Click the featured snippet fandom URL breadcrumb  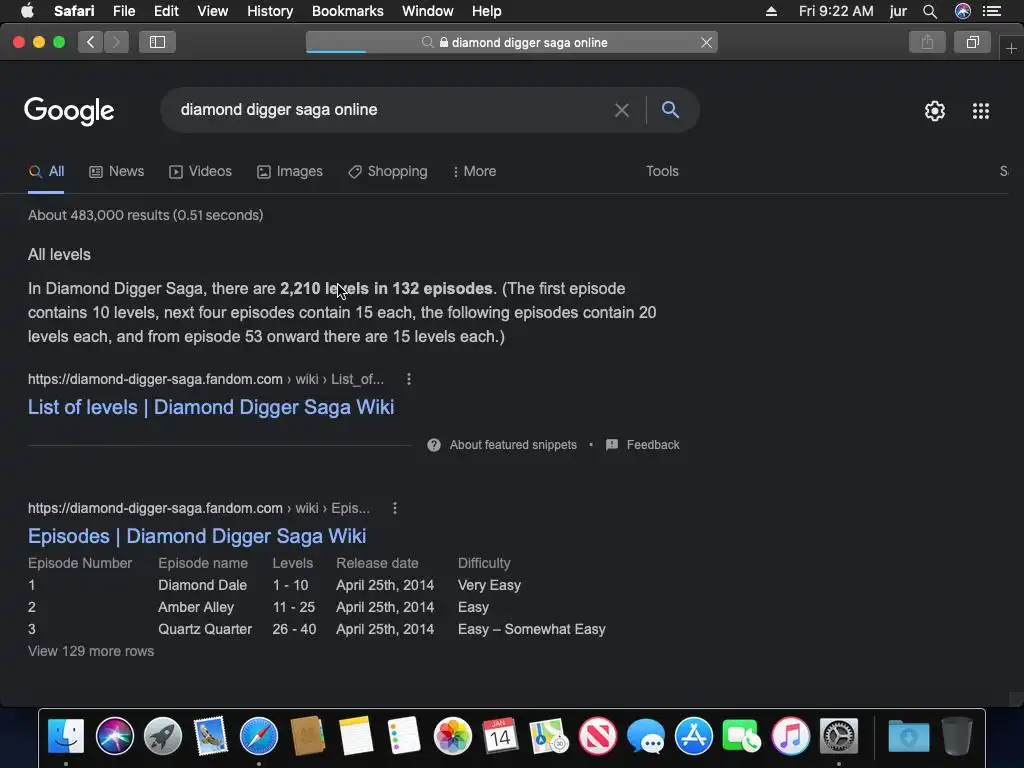tap(206, 379)
